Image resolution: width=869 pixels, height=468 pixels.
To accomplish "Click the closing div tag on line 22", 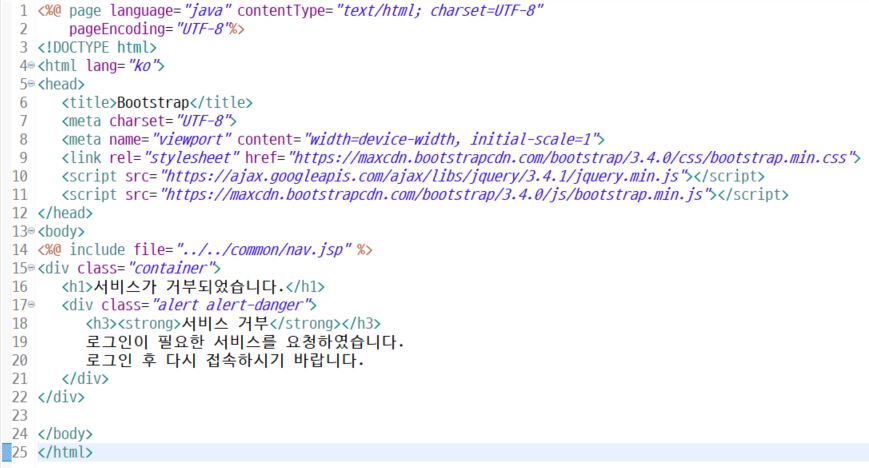I will (x=62, y=397).
